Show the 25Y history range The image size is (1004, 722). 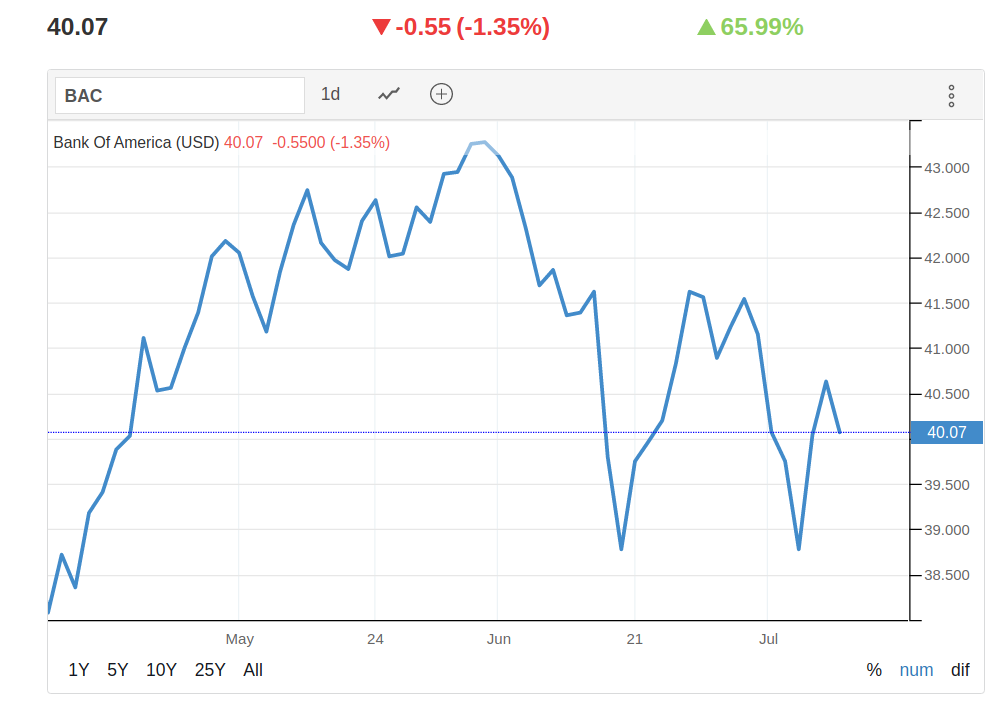(210, 670)
